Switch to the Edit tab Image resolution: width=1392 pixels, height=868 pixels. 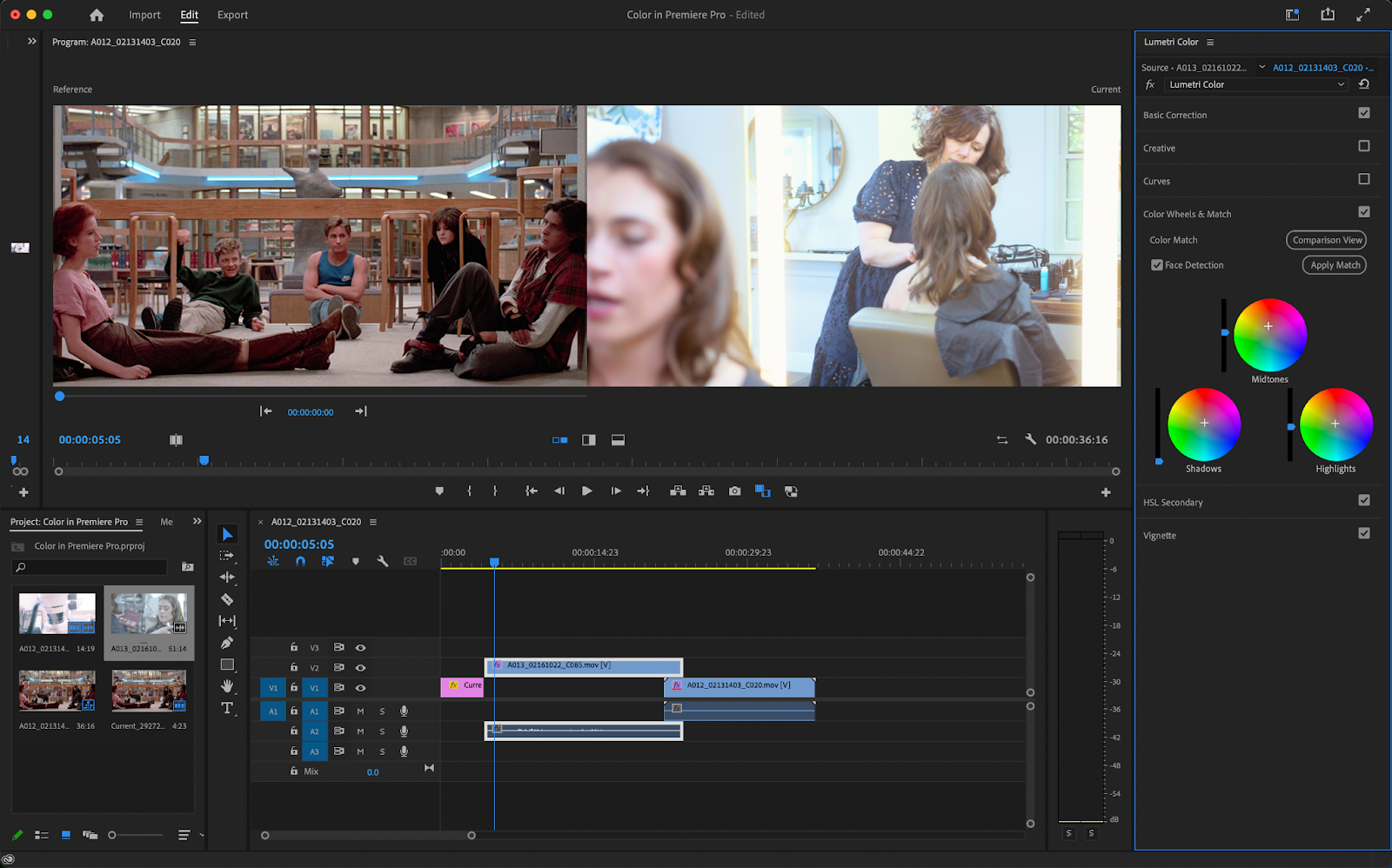point(190,15)
